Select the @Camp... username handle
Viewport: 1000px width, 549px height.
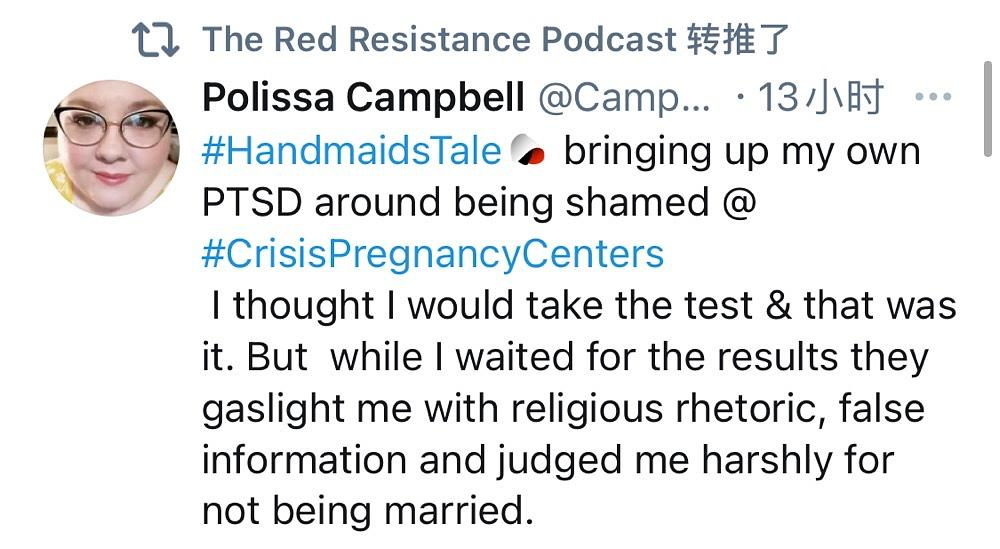[625, 98]
